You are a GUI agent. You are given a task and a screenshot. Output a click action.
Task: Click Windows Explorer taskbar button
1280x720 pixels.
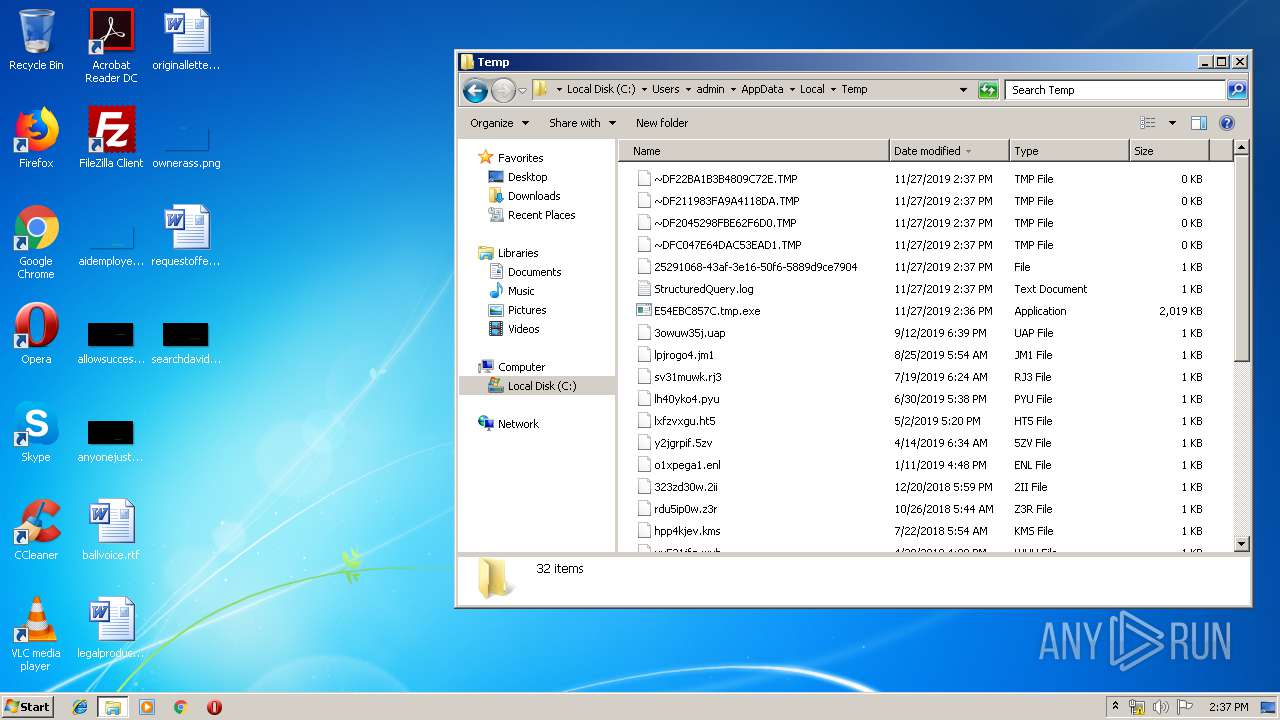[113, 707]
